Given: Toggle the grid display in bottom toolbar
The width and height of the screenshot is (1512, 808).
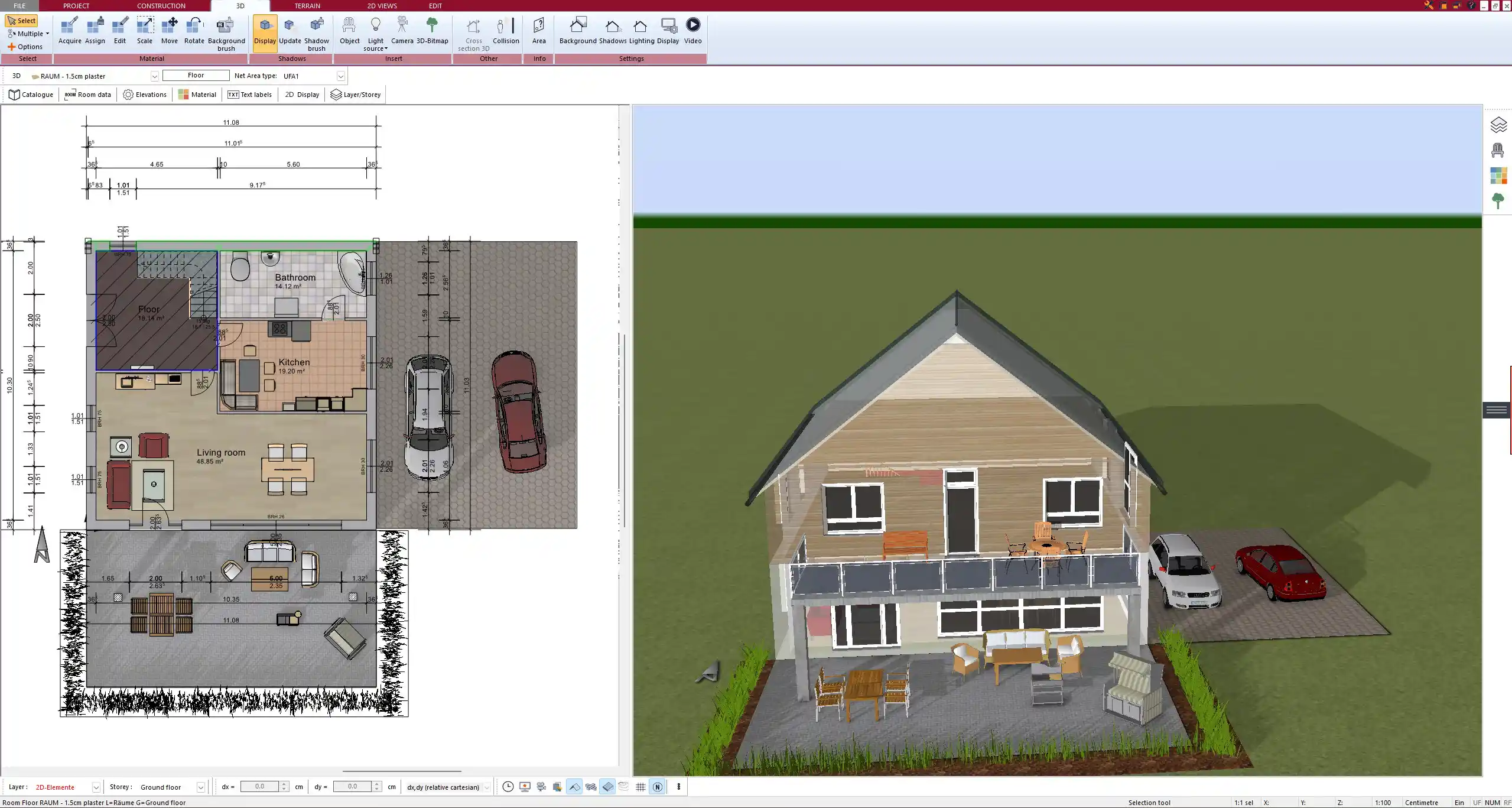Looking at the screenshot, I should 640,787.
